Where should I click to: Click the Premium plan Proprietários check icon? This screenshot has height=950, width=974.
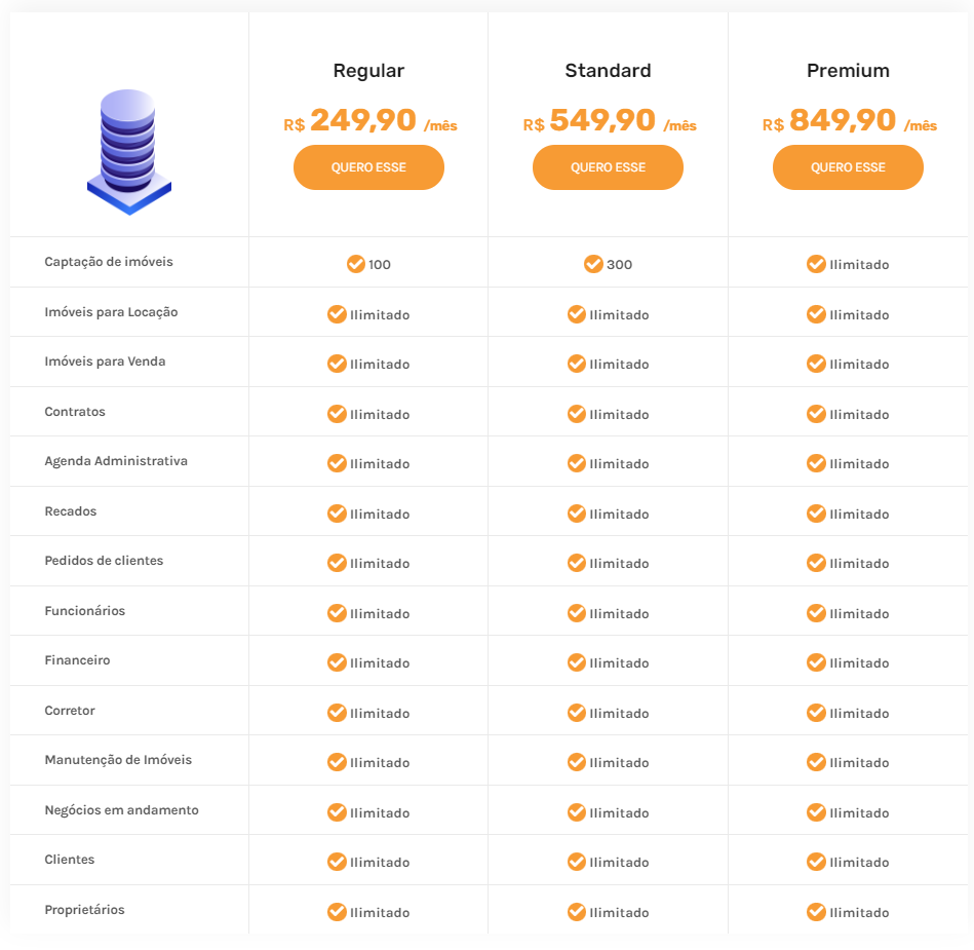click(816, 912)
